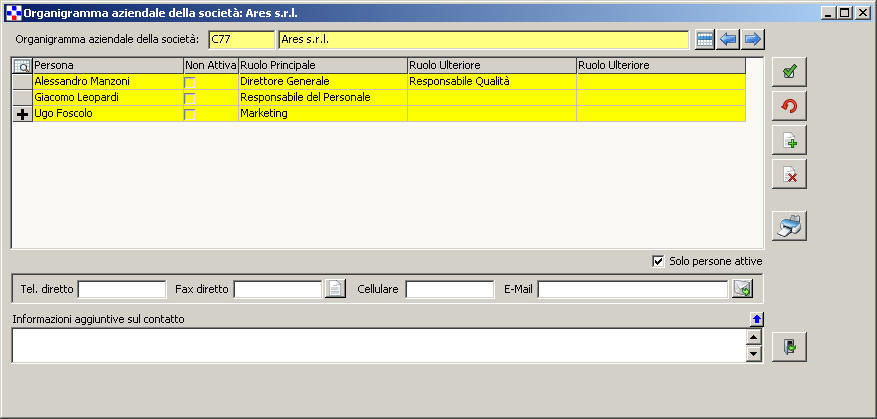Click the search icon in the grid header corner
Screen dimensions: 877x419
coord(22,65)
